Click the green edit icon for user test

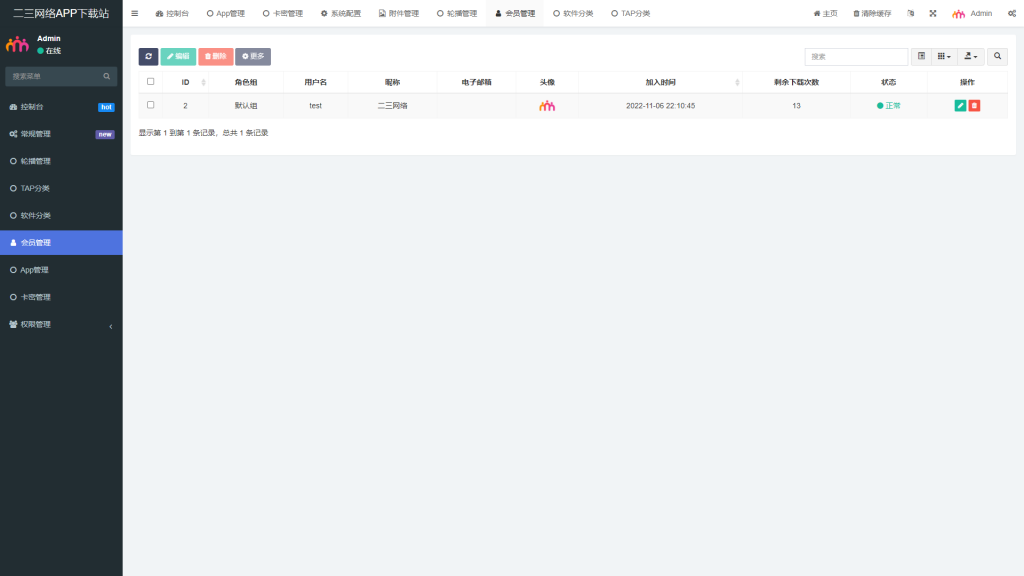click(960, 105)
